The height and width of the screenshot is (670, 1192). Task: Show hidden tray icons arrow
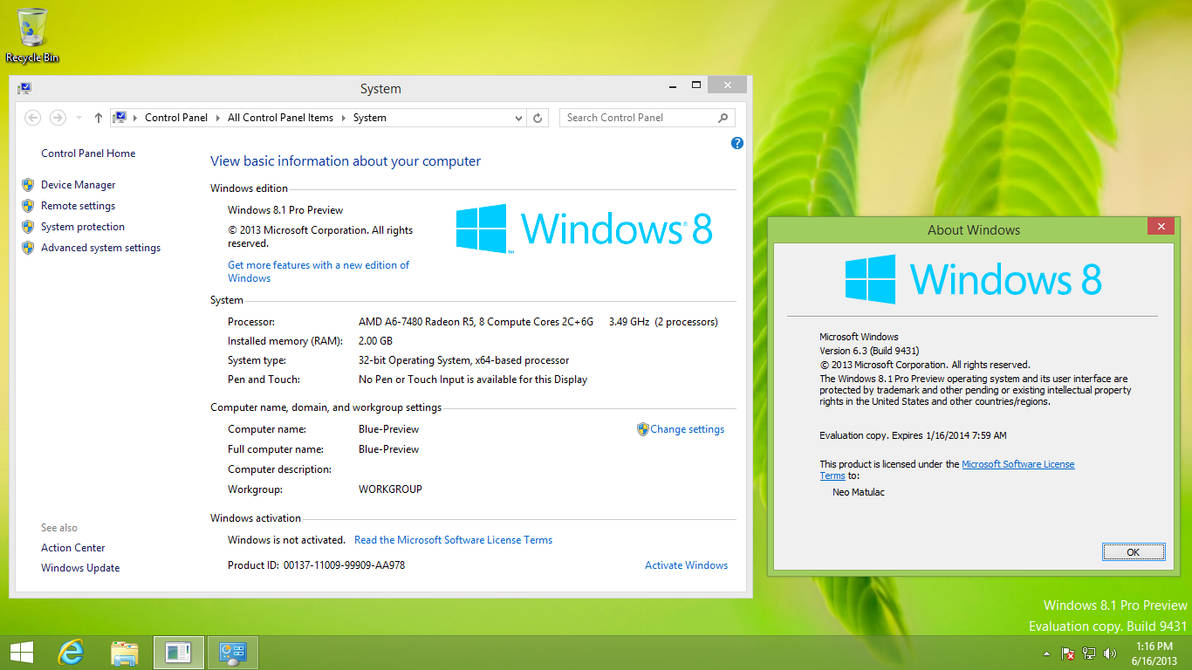click(1046, 653)
